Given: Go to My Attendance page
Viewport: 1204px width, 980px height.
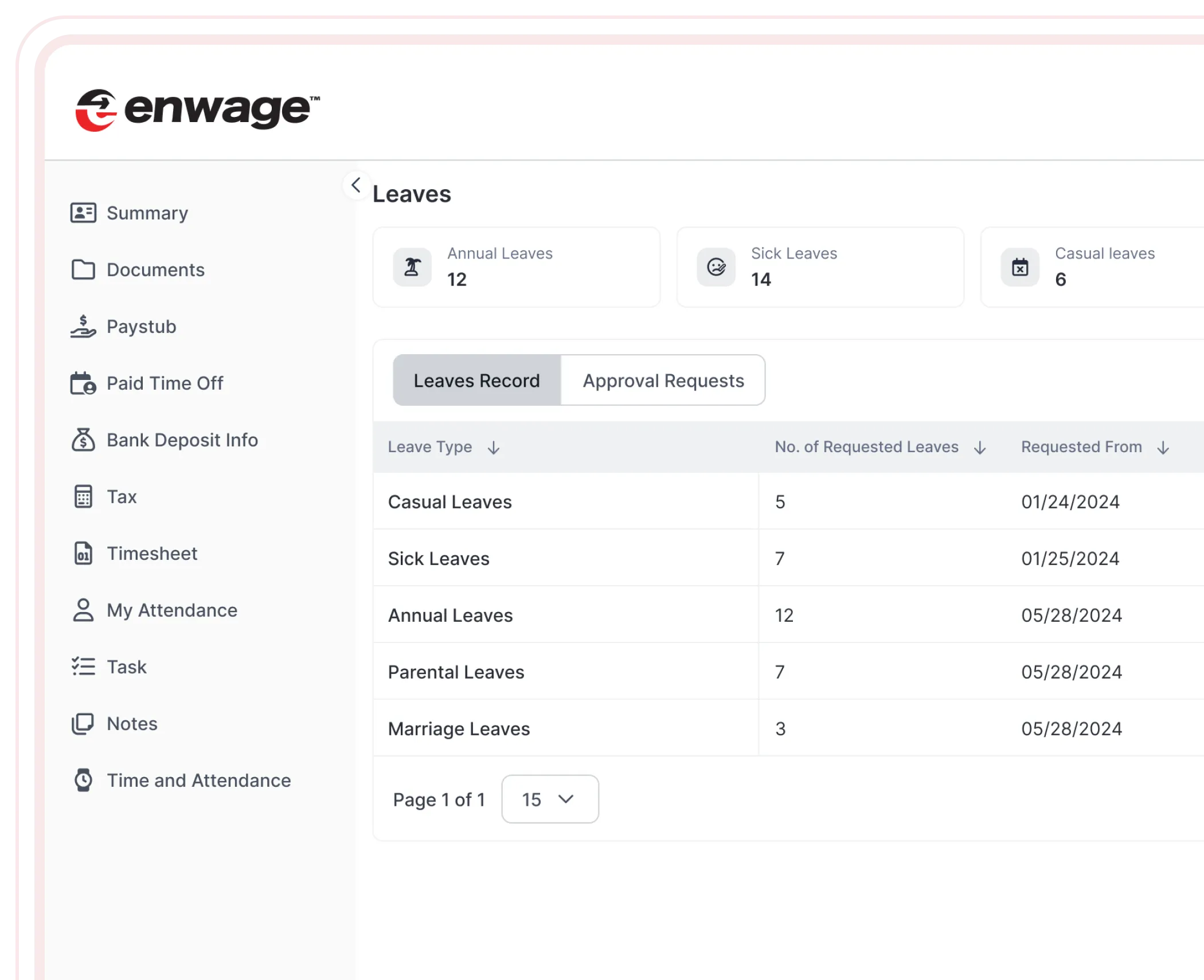Looking at the screenshot, I should 171,610.
